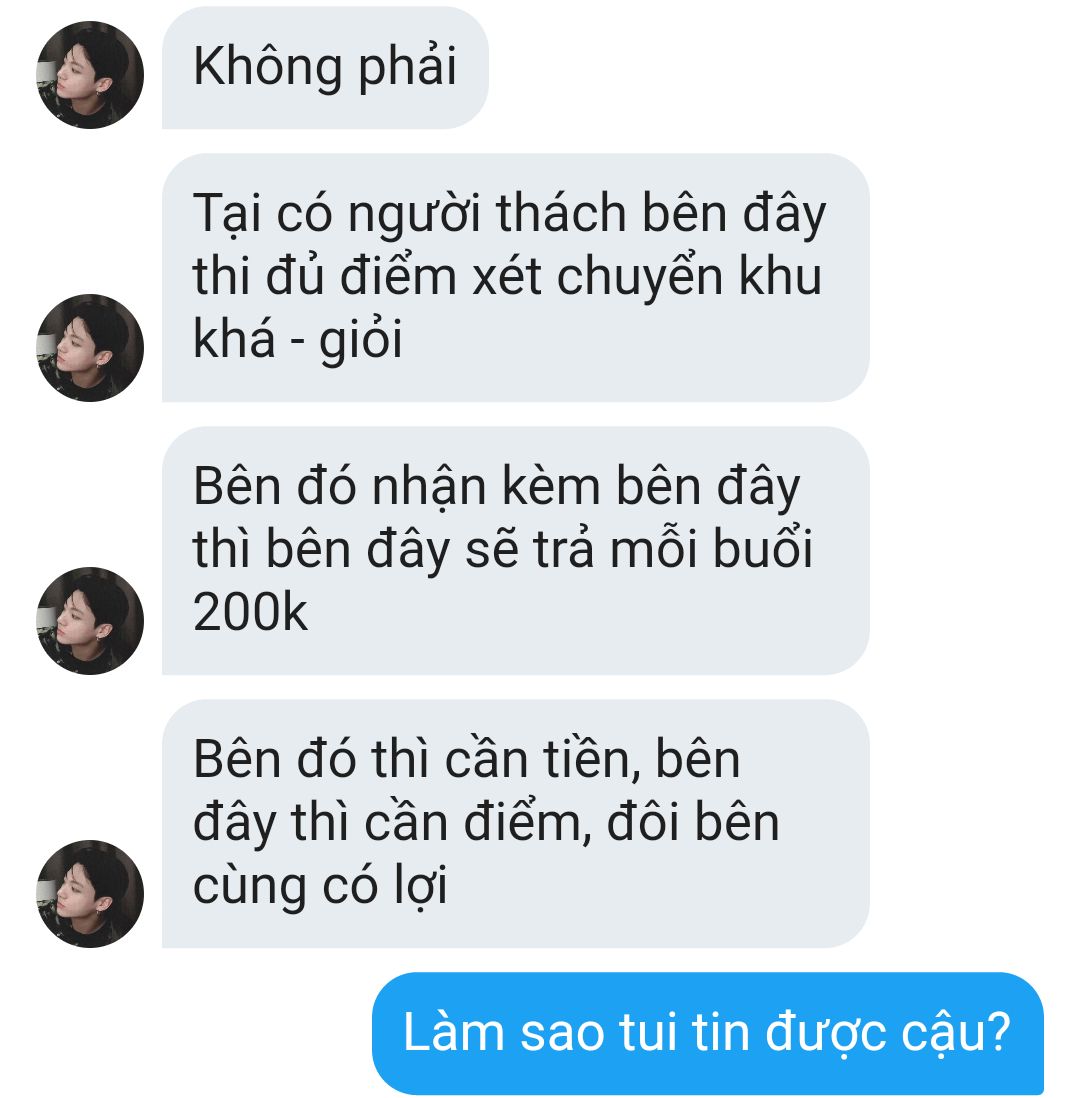Click 'thì bên đây sẽ trả mỗi buổi' line

502,550
